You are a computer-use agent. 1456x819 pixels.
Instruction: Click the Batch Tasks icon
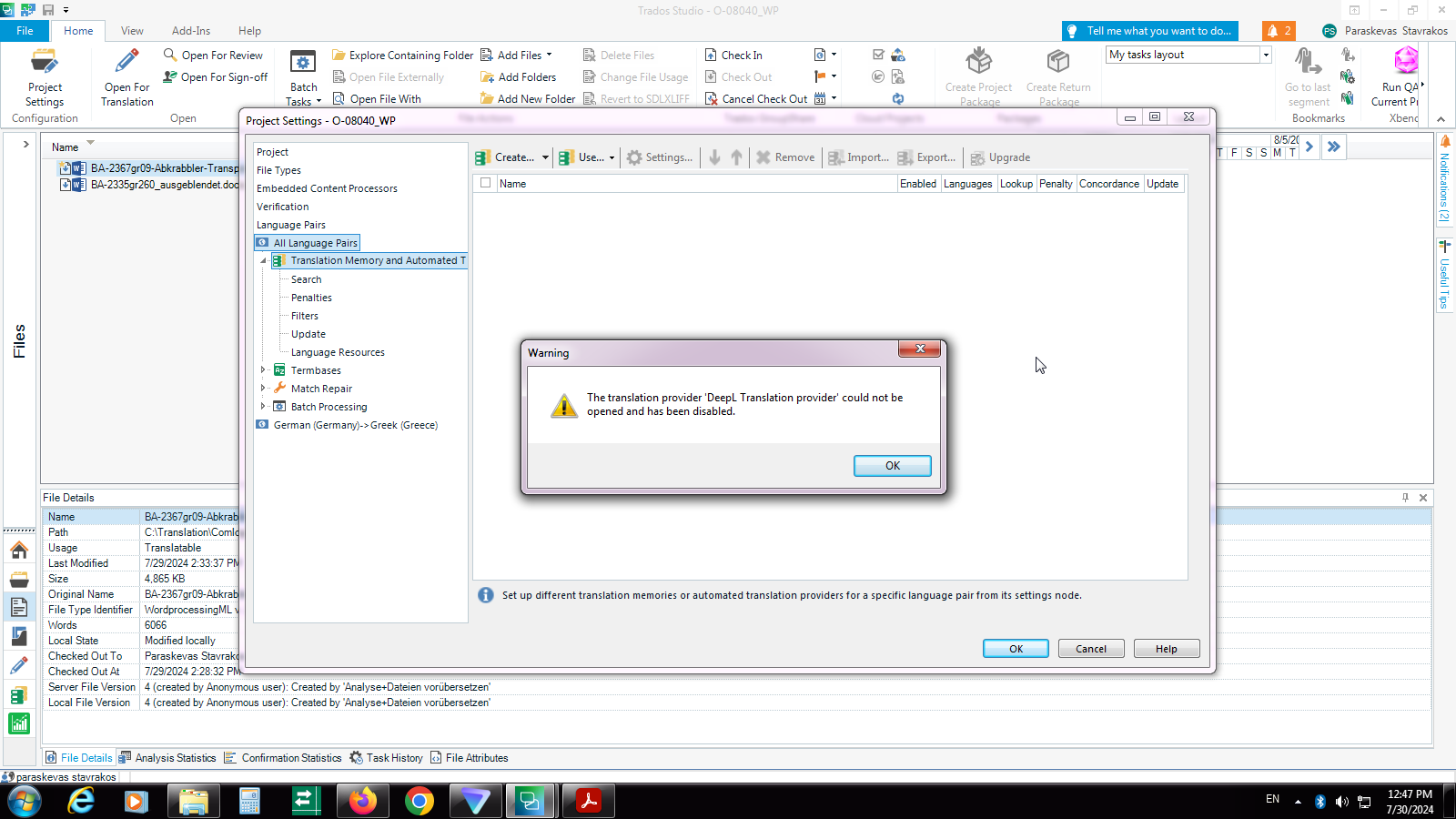click(303, 65)
